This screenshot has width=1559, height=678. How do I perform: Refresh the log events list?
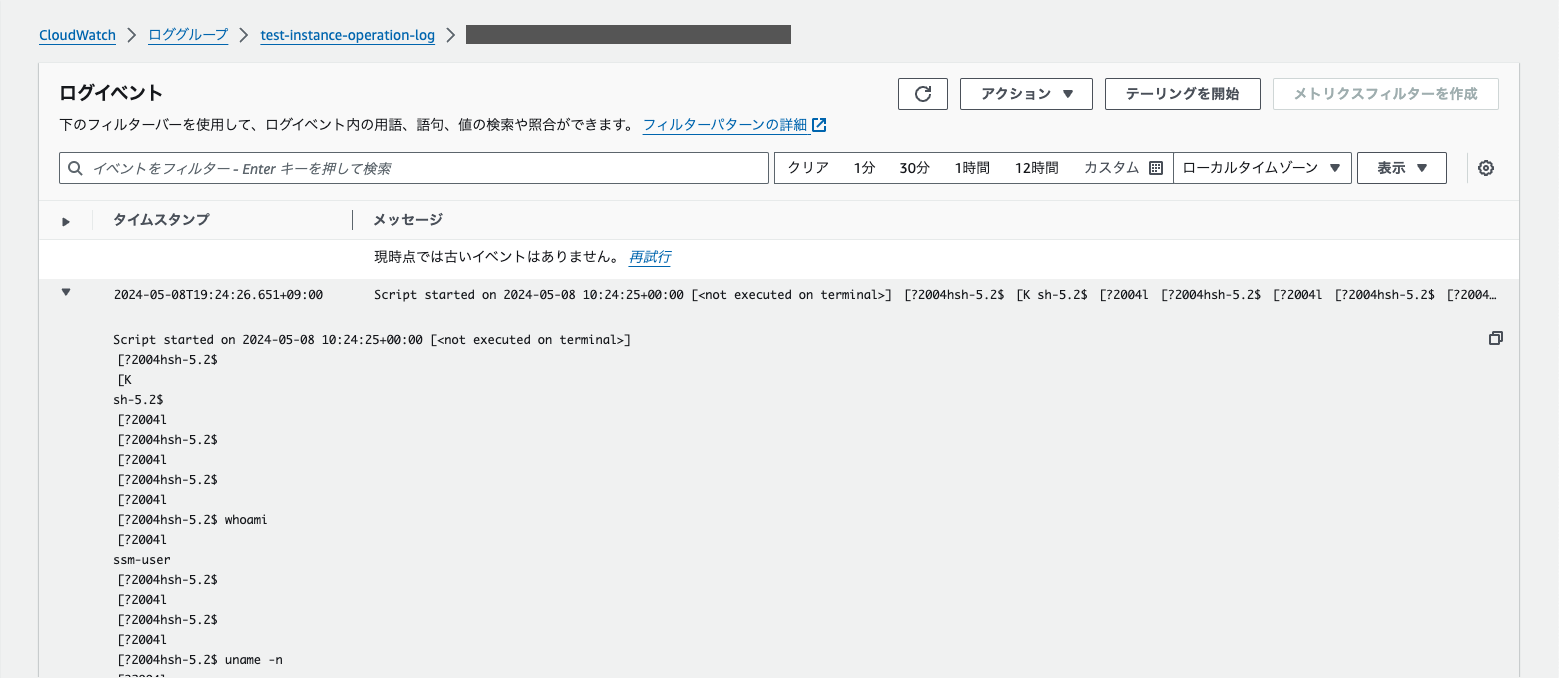[x=922, y=93]
